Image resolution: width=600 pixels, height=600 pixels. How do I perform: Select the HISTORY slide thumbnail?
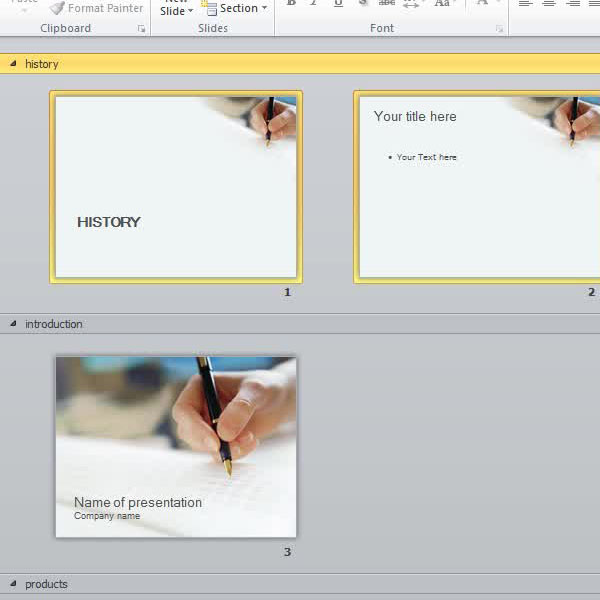[x=176, y=187]
